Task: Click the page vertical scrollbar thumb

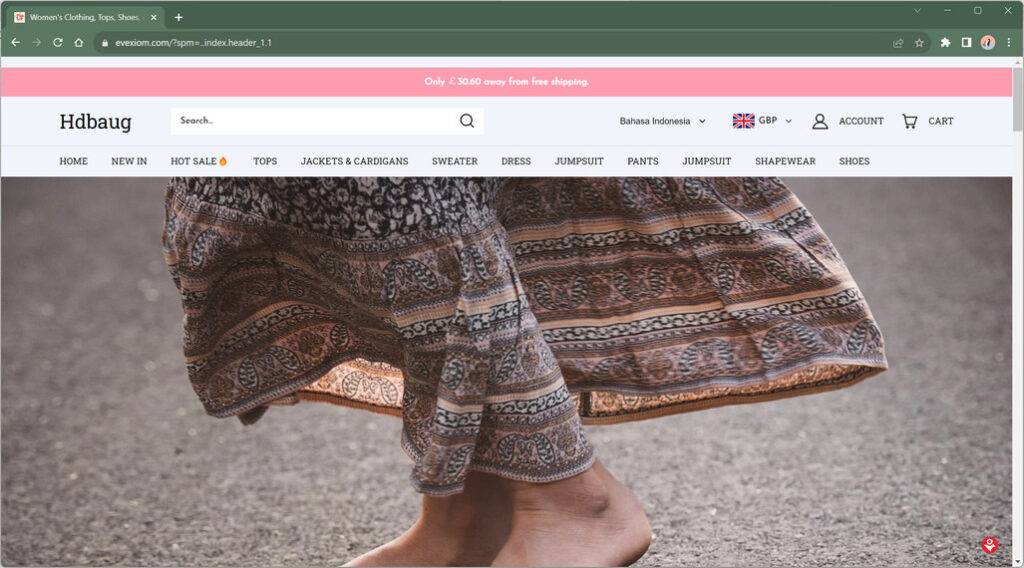Action: point(1017,98)
